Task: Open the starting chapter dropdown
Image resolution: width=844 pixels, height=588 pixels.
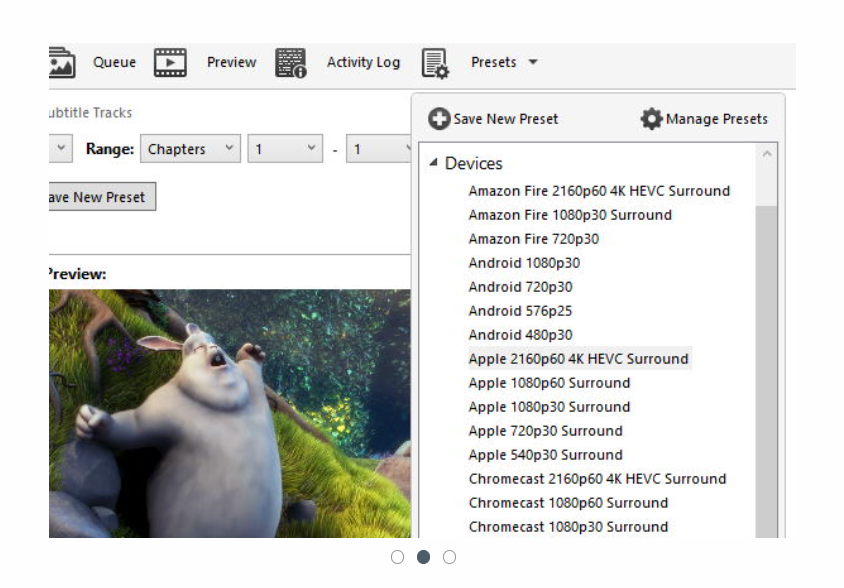Action: 285,149
